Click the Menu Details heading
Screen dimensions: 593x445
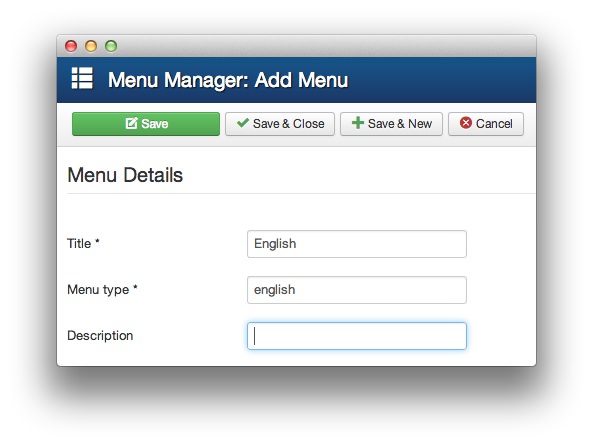[x=125, y=175]
